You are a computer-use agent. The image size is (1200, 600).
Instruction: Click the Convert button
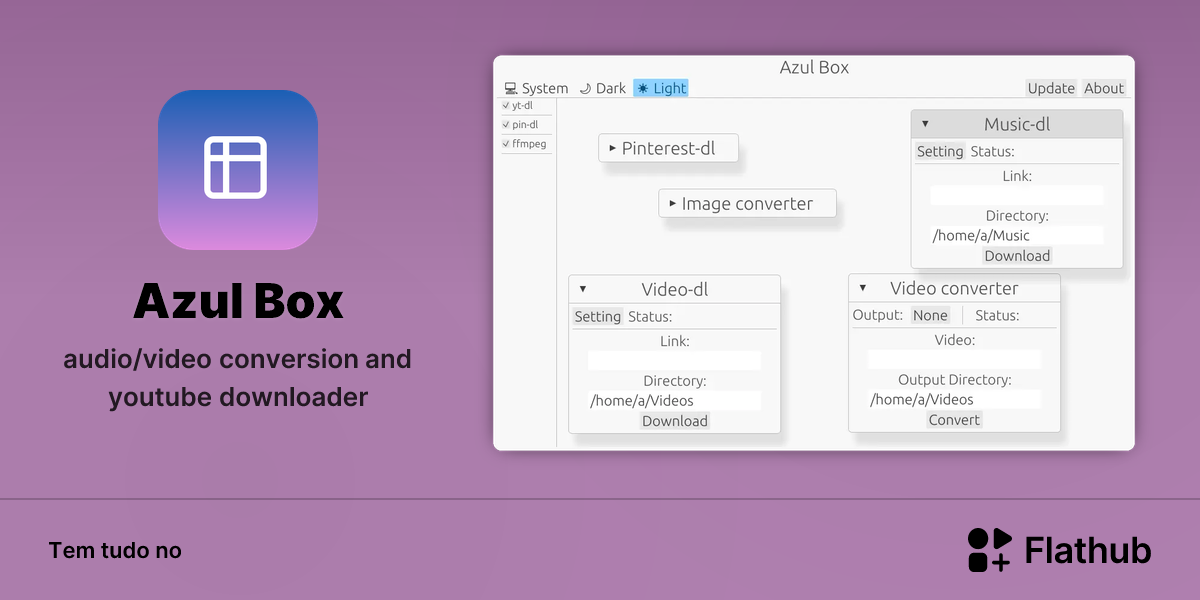[954, 420]
